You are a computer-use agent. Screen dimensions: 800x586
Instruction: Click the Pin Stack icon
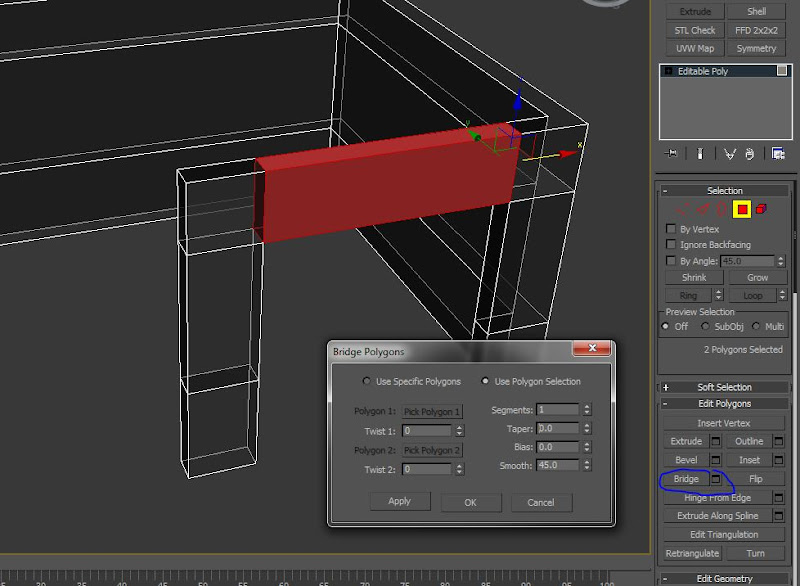click(671, 154)
